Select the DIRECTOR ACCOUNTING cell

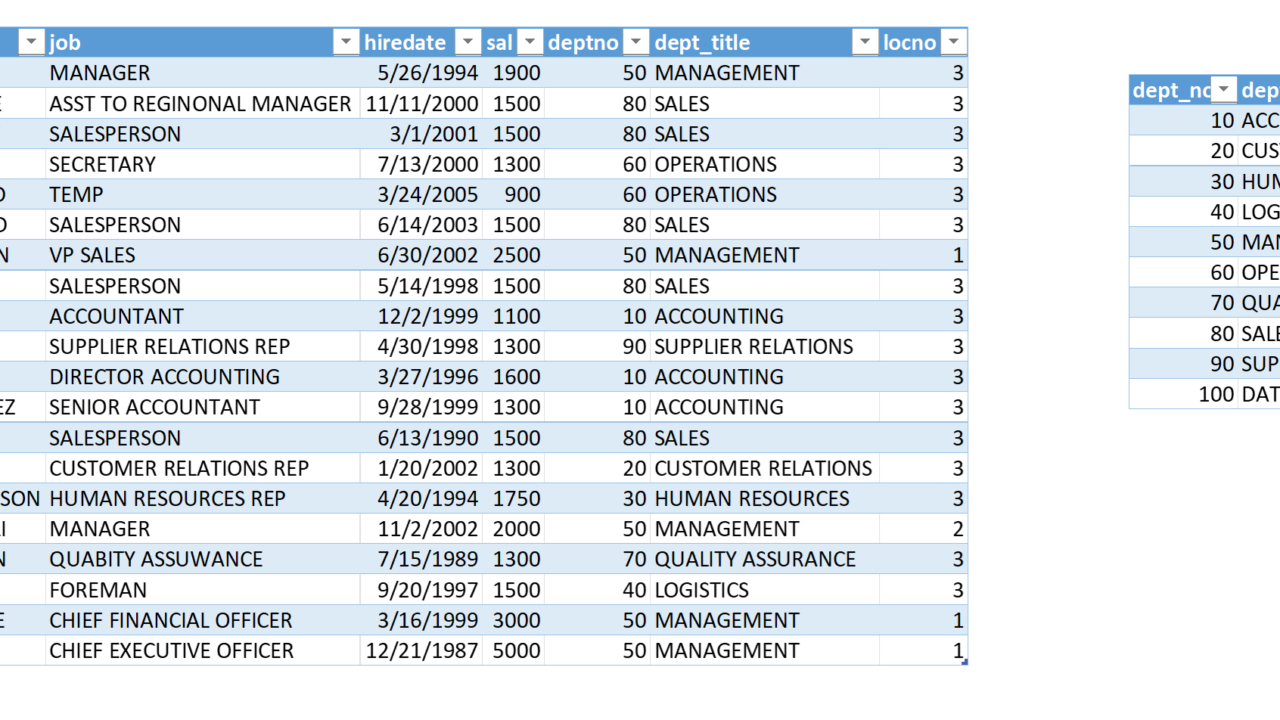(x=203, y=377)
